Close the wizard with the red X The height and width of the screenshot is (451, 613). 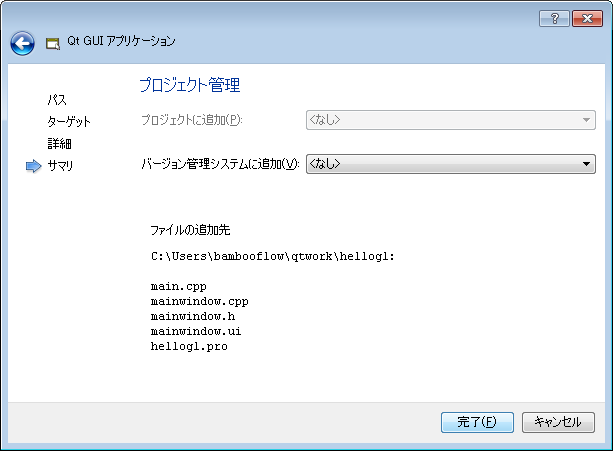pos(587,18)
